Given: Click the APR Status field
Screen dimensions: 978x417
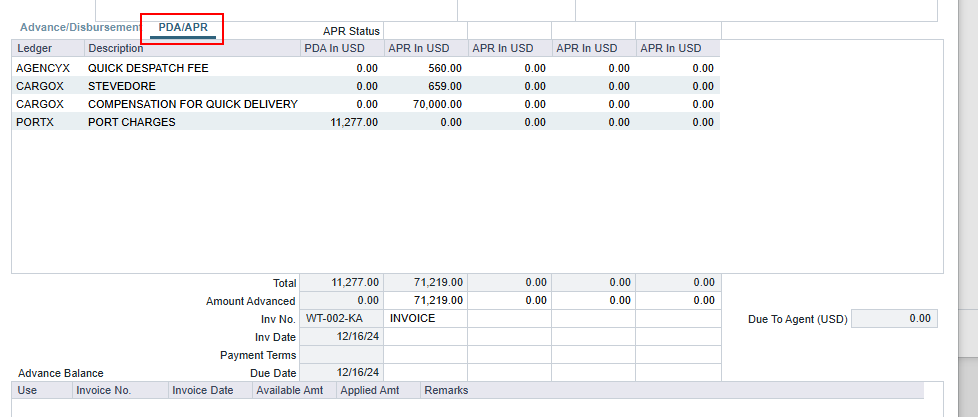Looking at the screenshot, I should 424,31.
